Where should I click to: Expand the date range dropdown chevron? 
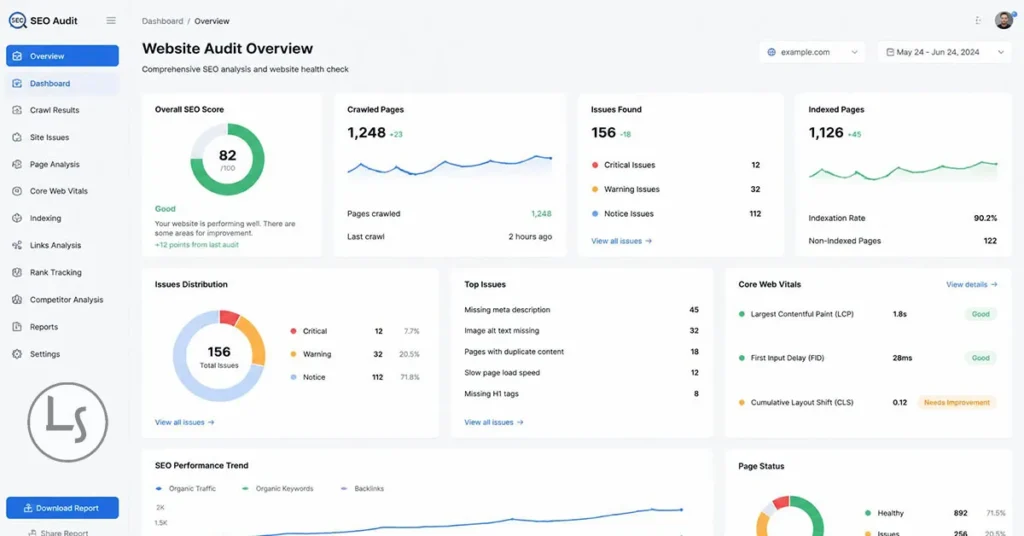pyautogui.click(x=1000, y=52)
